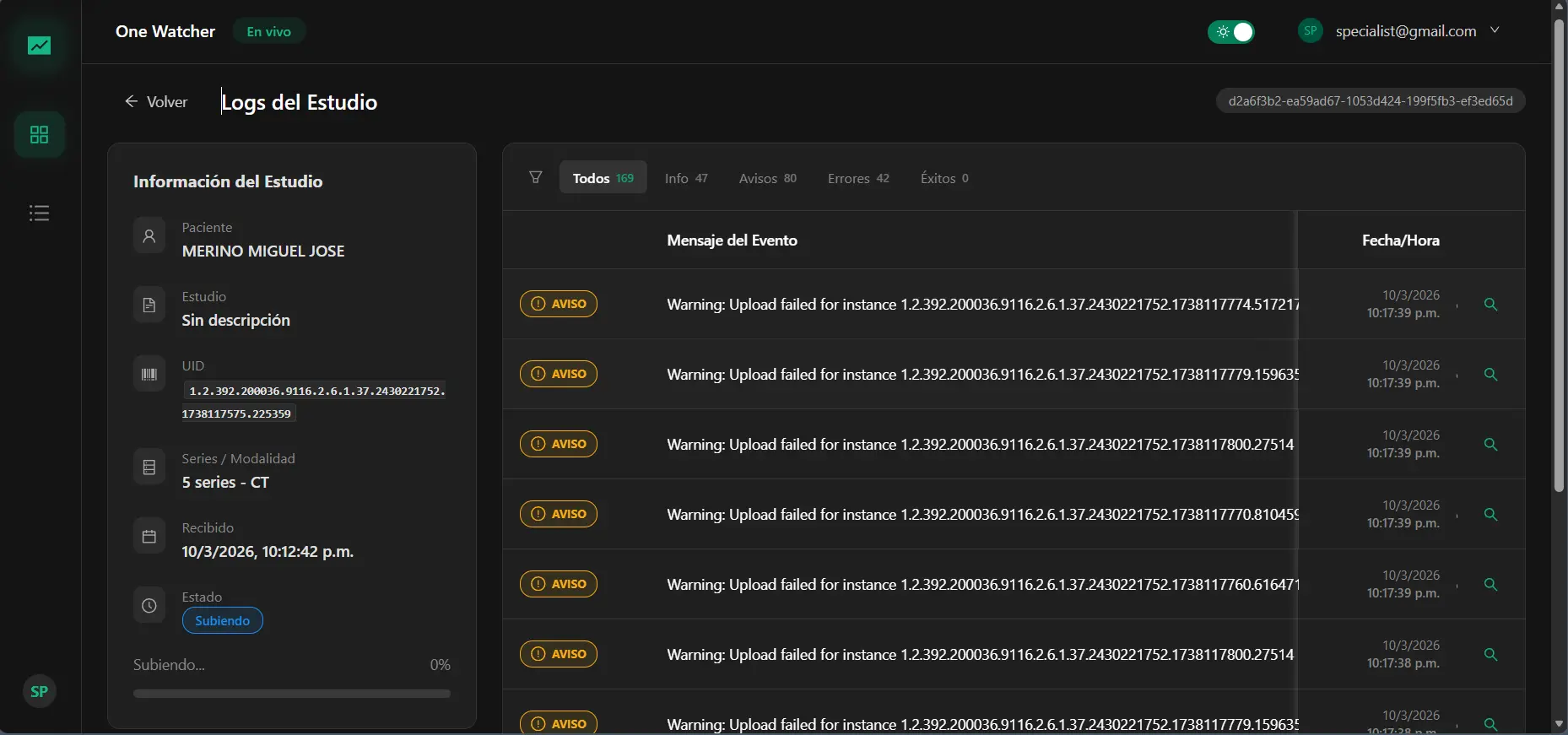Screen dimensions: 1568x735
Task: Open details magnifier for fifth log row
Action: (x=1490, y=585)
